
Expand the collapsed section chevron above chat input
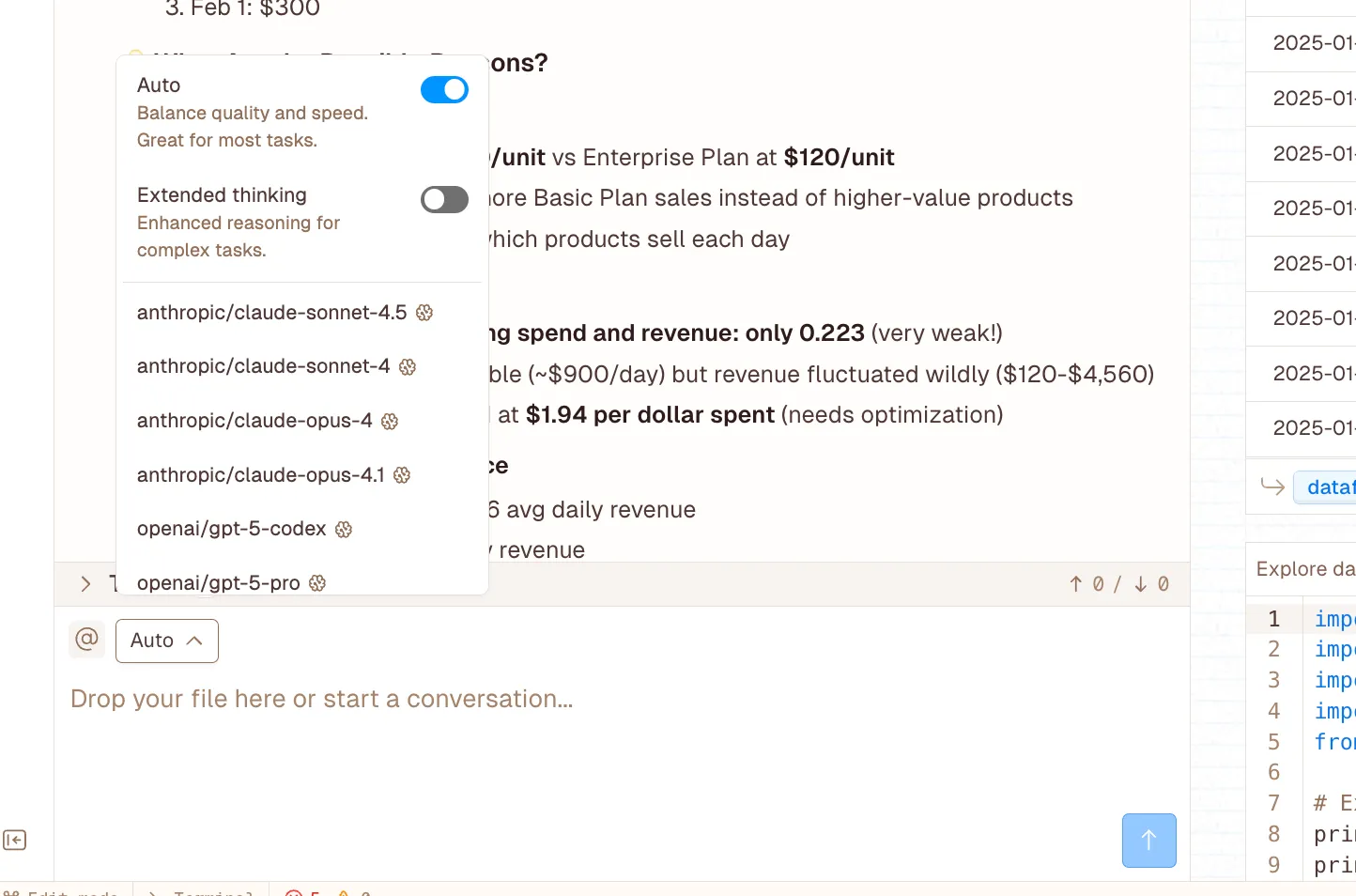pos(85,583)
